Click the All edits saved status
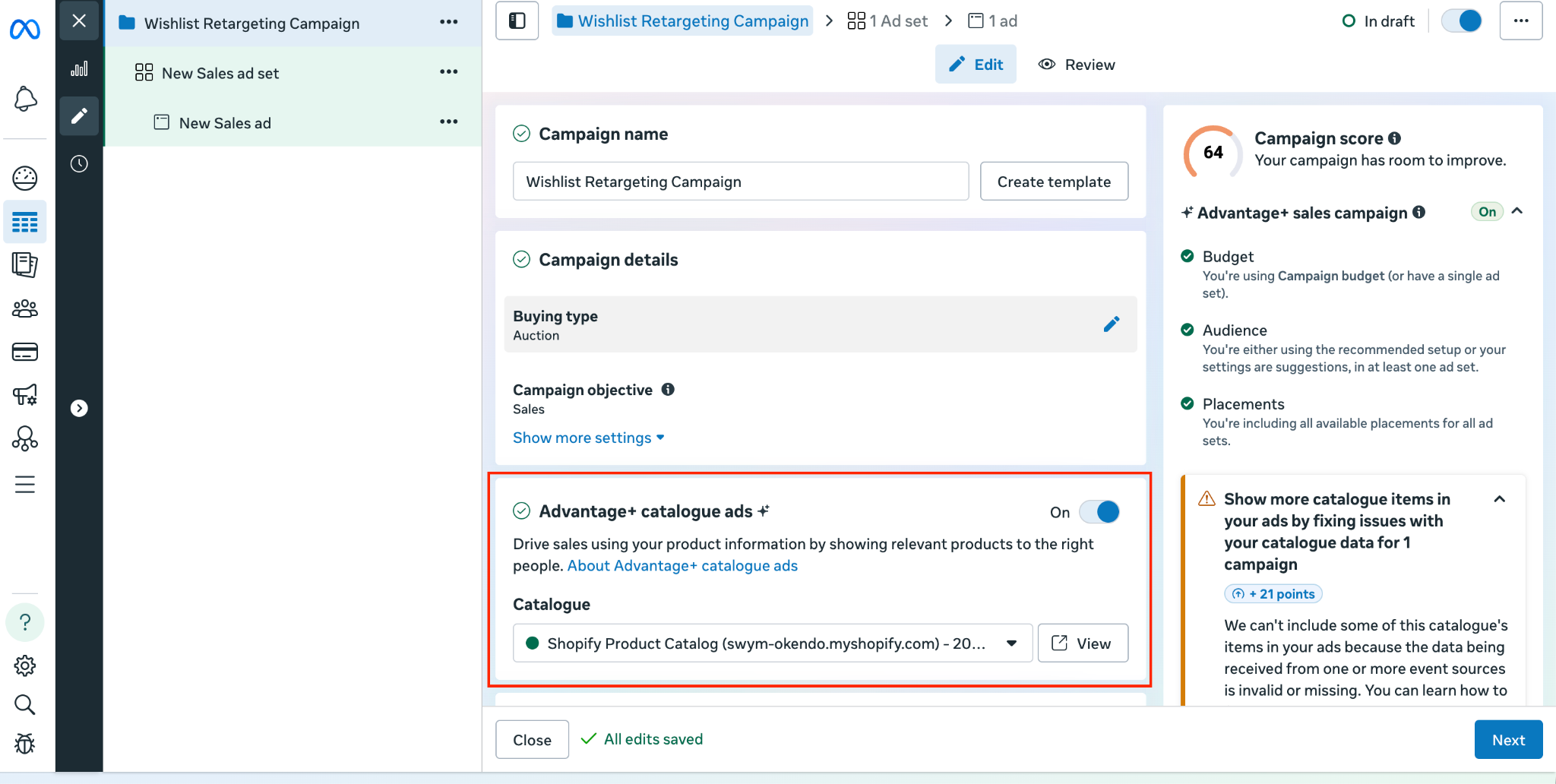The width and height of the screenshot is (1556, 784). [x=642, y=739]
